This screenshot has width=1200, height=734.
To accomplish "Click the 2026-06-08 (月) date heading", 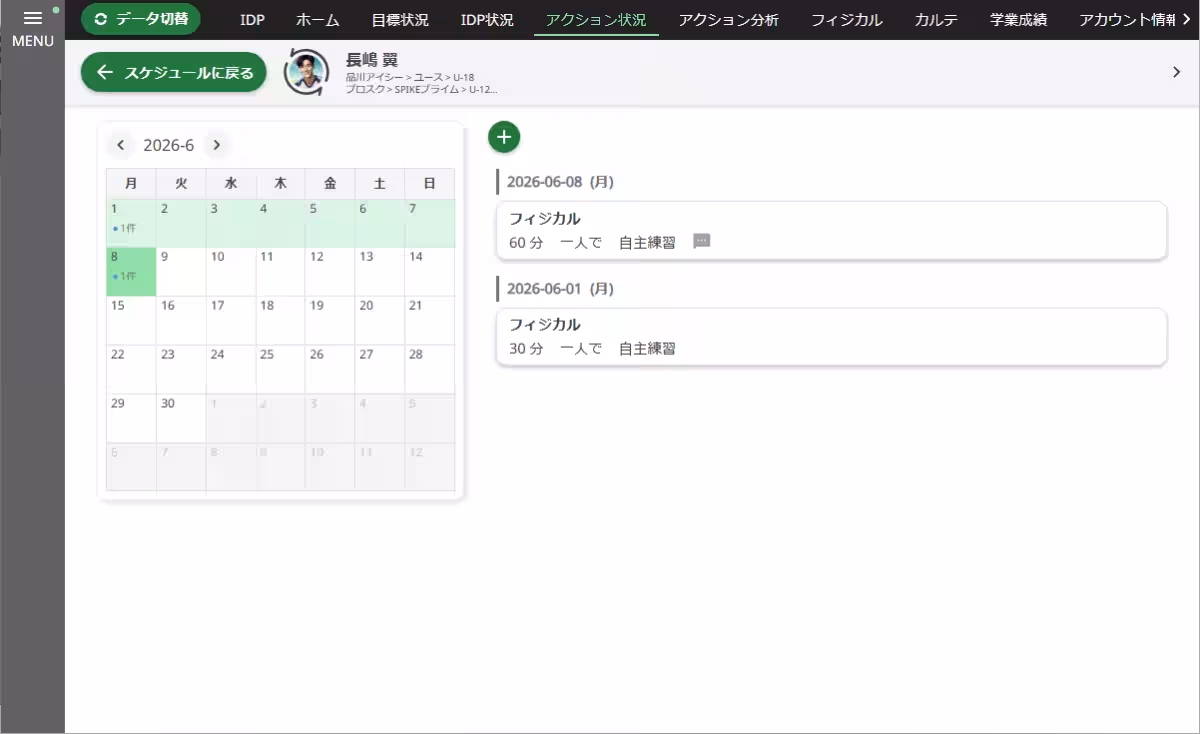I will (x=560, y=182).
